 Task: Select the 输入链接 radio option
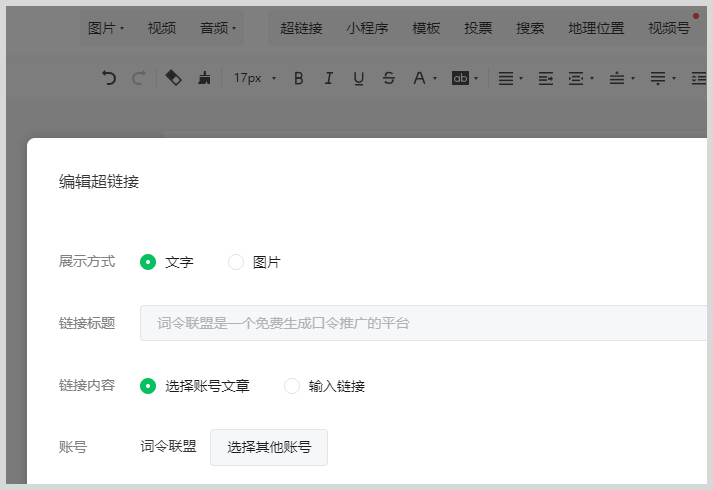[x=291, y=386]
